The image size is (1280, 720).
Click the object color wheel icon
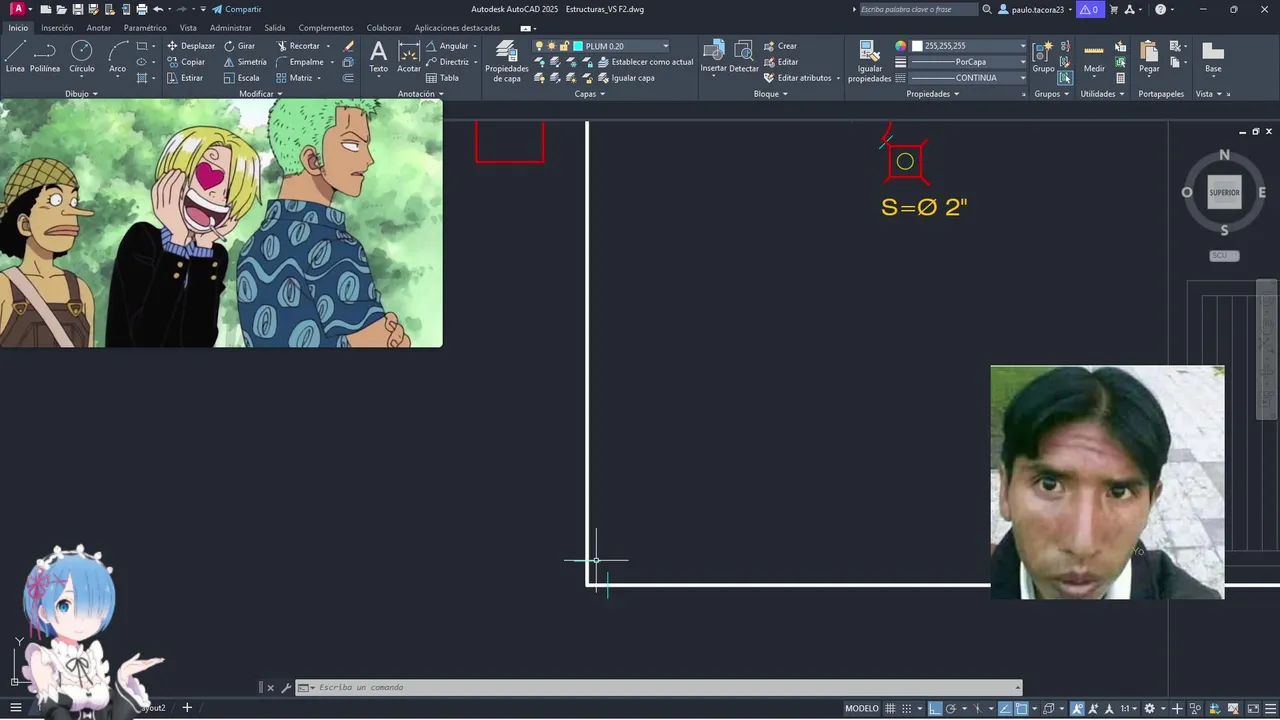(900, 46)
